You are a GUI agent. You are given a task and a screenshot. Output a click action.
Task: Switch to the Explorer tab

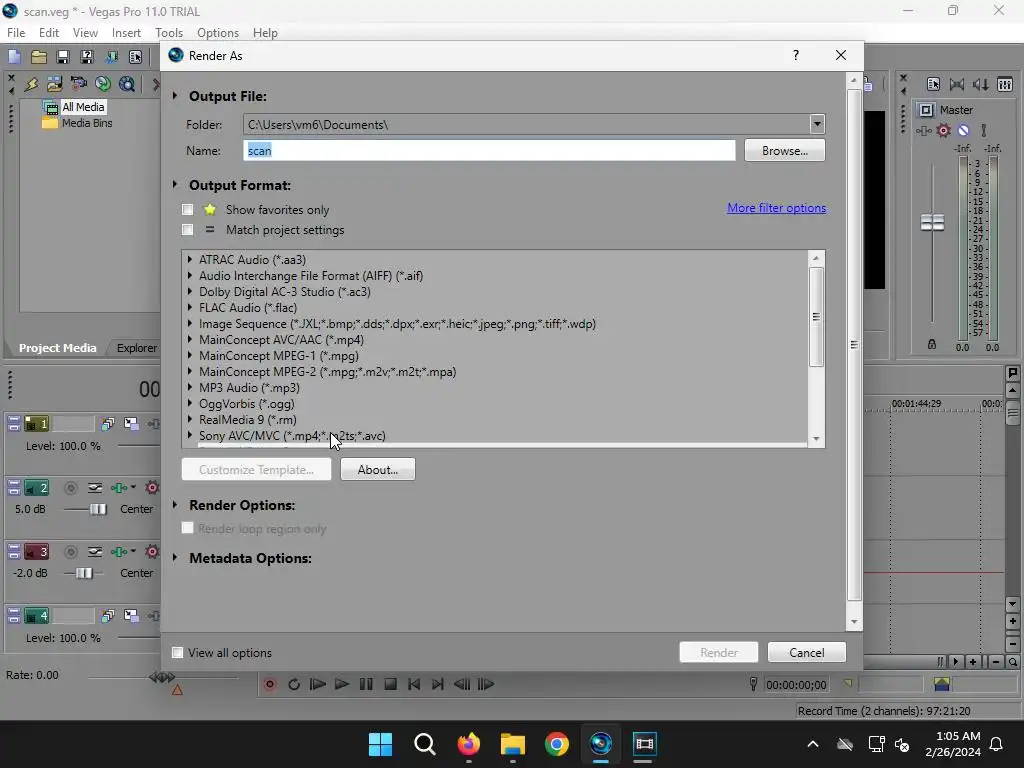[x=136, y=348]
